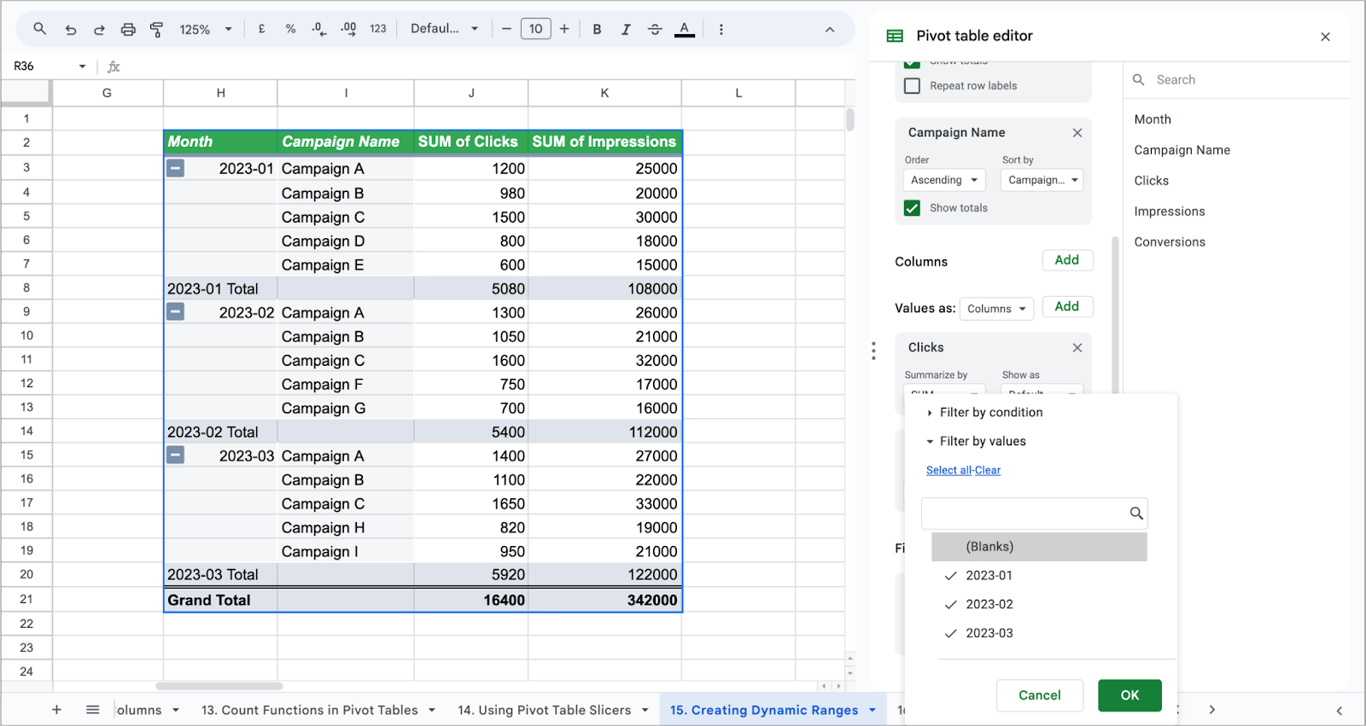Cancel the filter changes
Screen dimensions: 1366x726
tap(1039, 695)
